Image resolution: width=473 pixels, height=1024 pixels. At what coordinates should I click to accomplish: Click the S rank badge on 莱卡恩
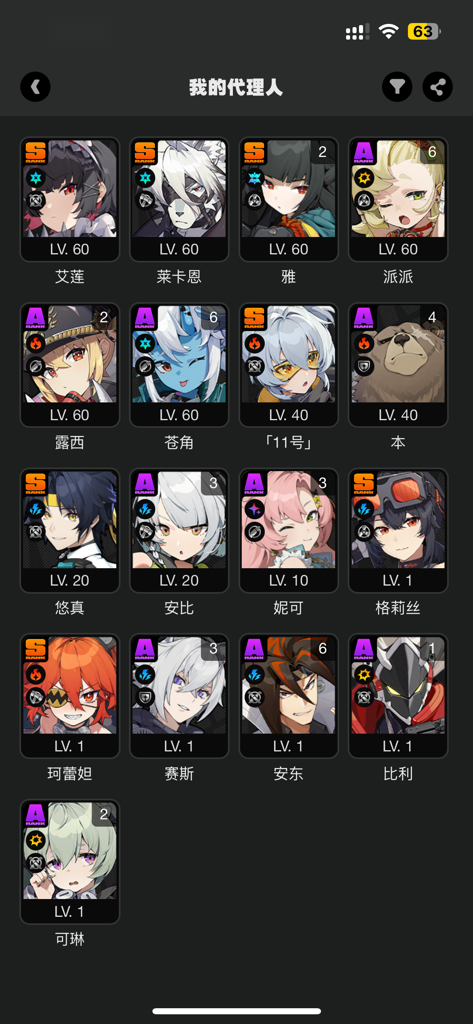(x=144, y=153)
